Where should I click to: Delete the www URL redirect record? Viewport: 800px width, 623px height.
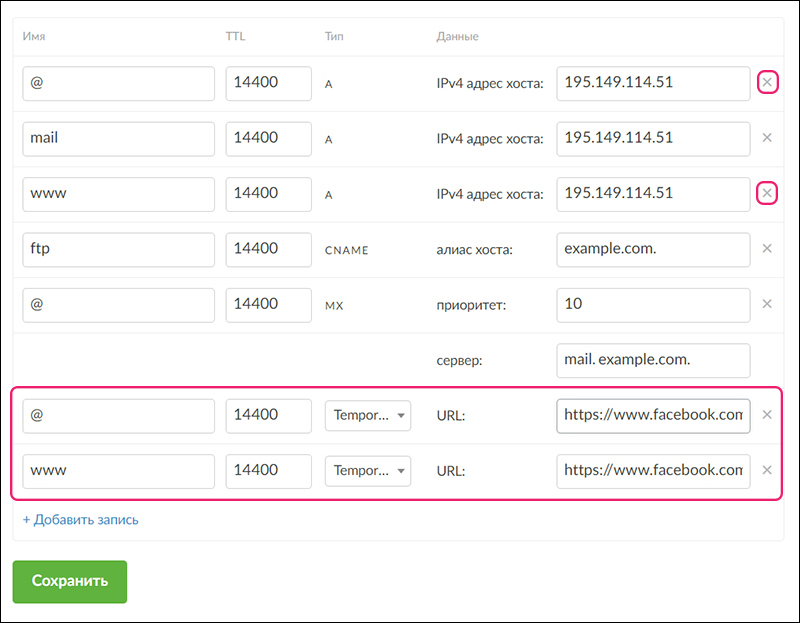767,470
